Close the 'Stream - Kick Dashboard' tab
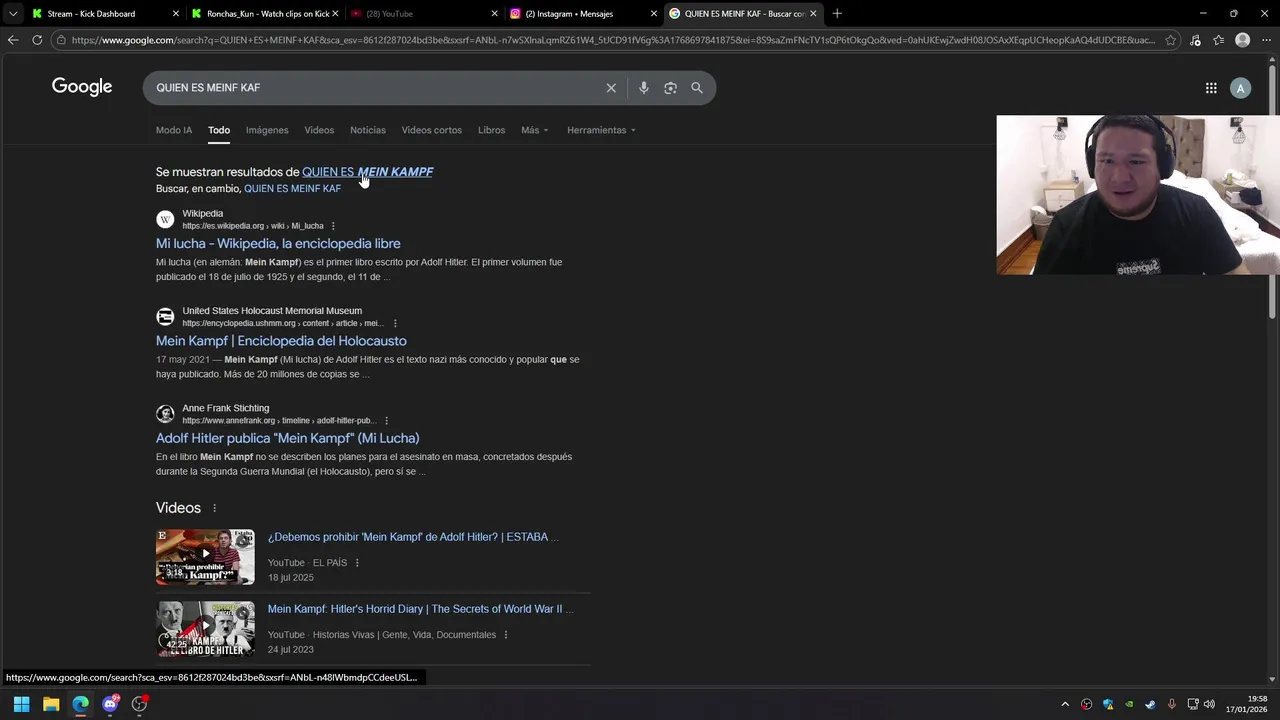This screenshot has width=1280, height=720. click(x=176, y=14)
